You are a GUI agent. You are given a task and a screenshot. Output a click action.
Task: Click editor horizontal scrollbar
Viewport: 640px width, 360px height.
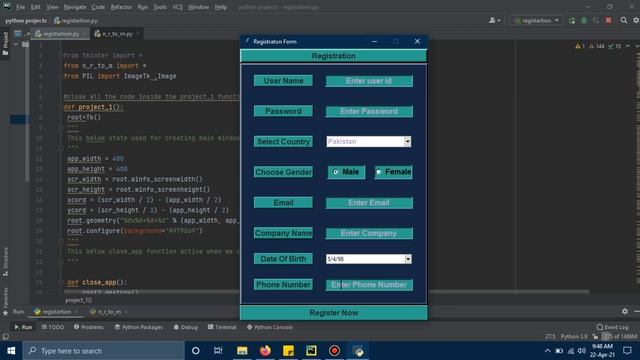327,291
